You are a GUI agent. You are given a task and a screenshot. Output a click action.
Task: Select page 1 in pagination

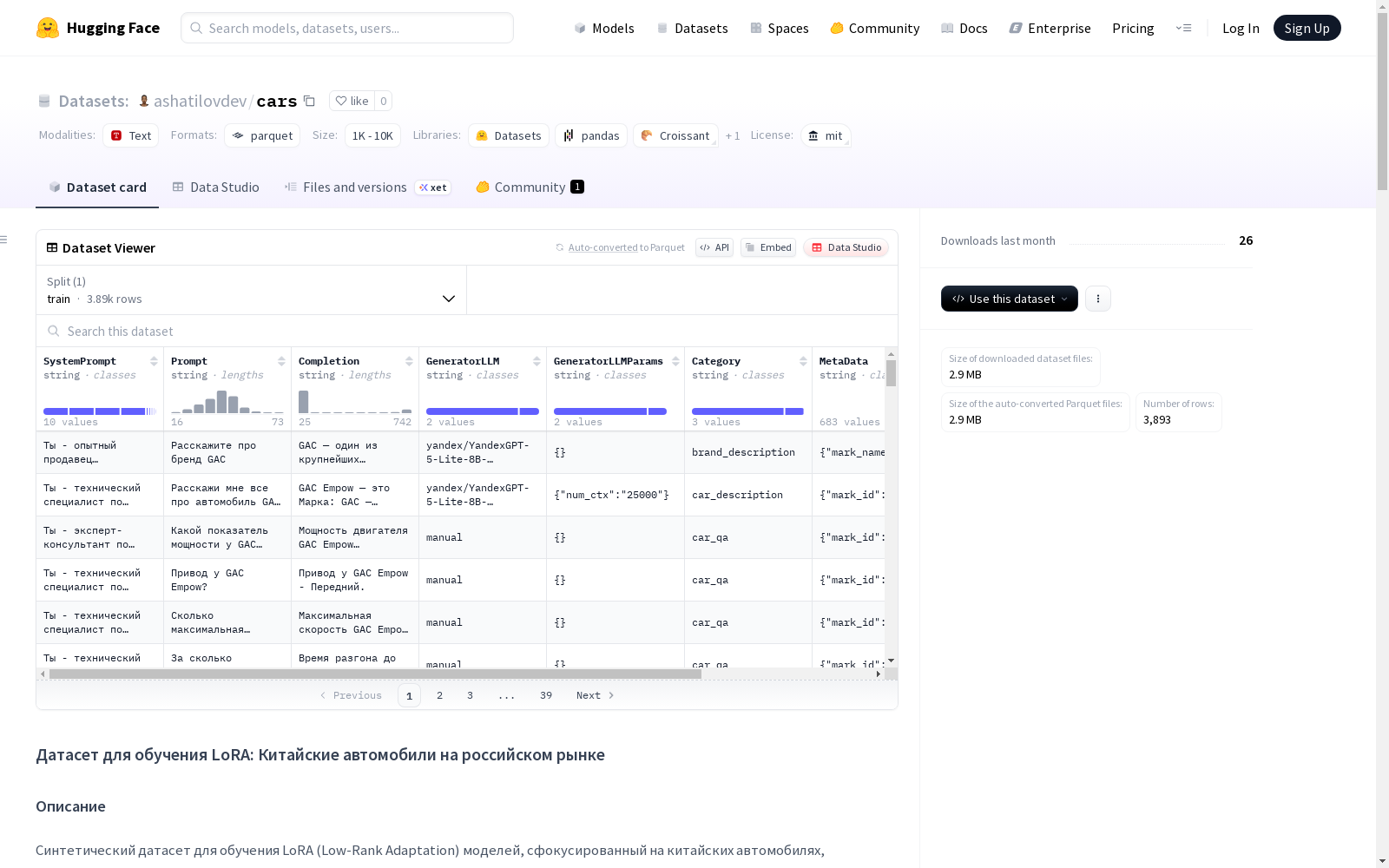click(409, 695)
